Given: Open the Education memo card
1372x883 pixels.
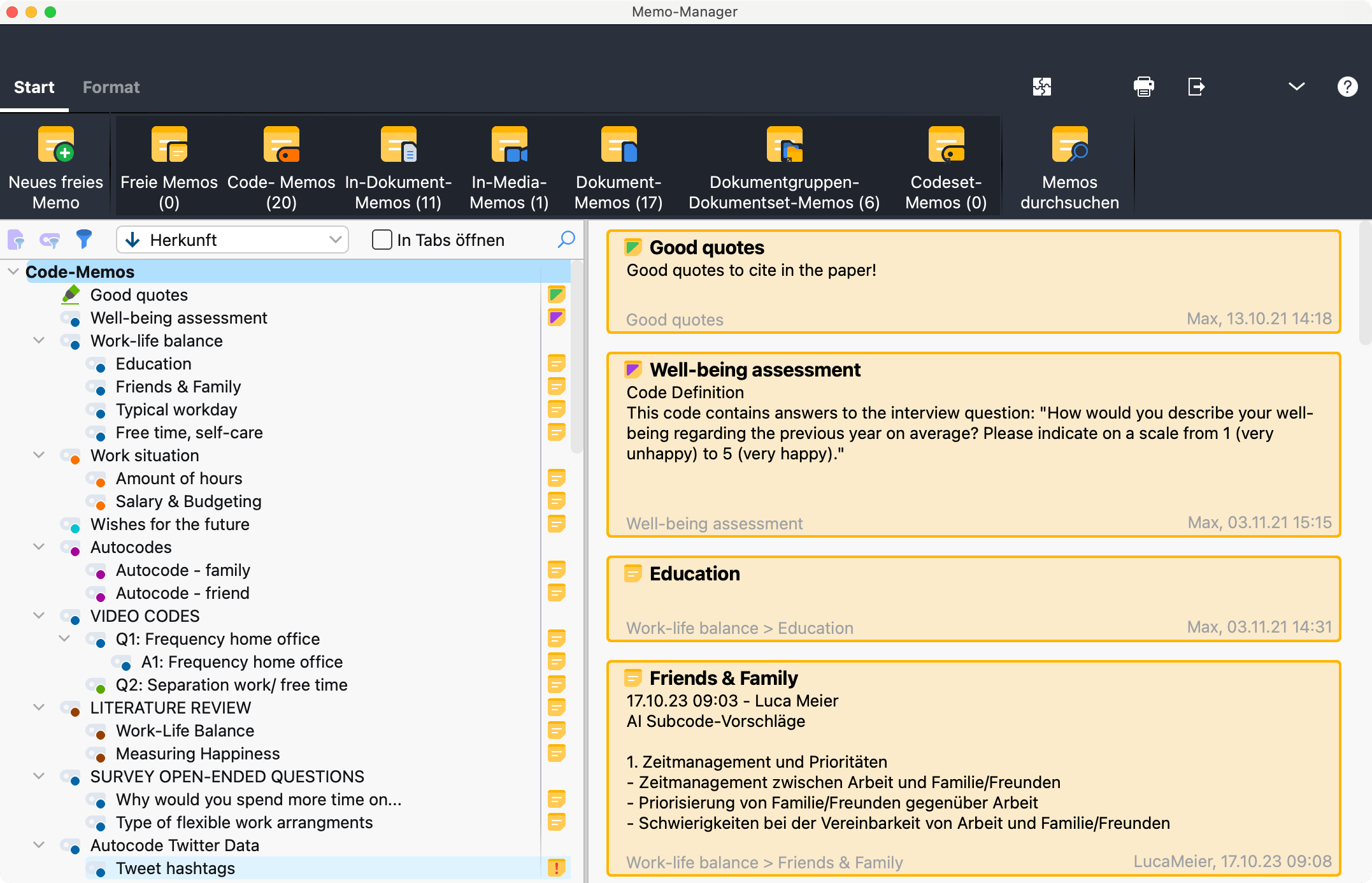Looking at the screenshot, I should point(973,599).
